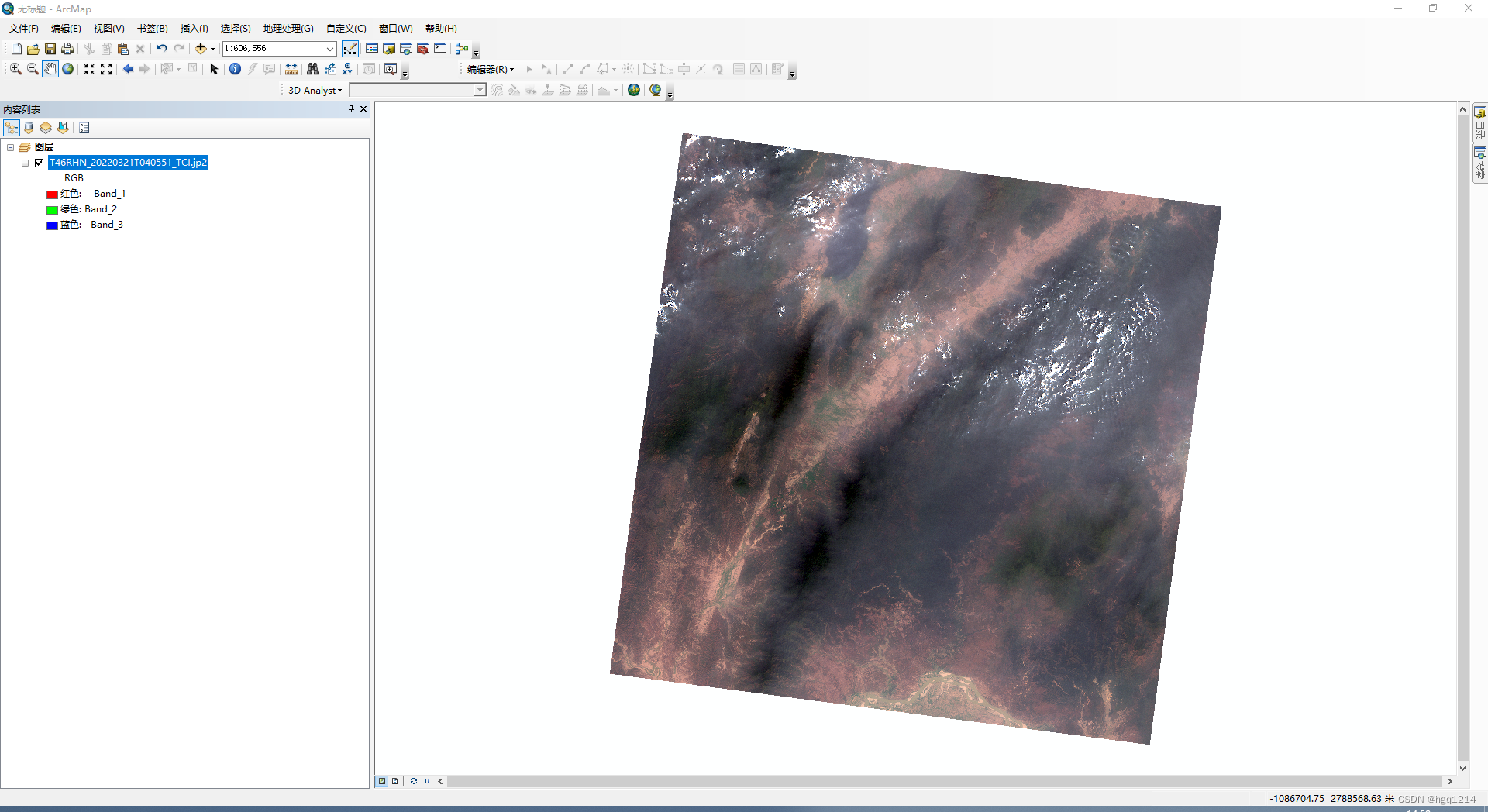Open the Table of Contents window

[x=372, y=49]
